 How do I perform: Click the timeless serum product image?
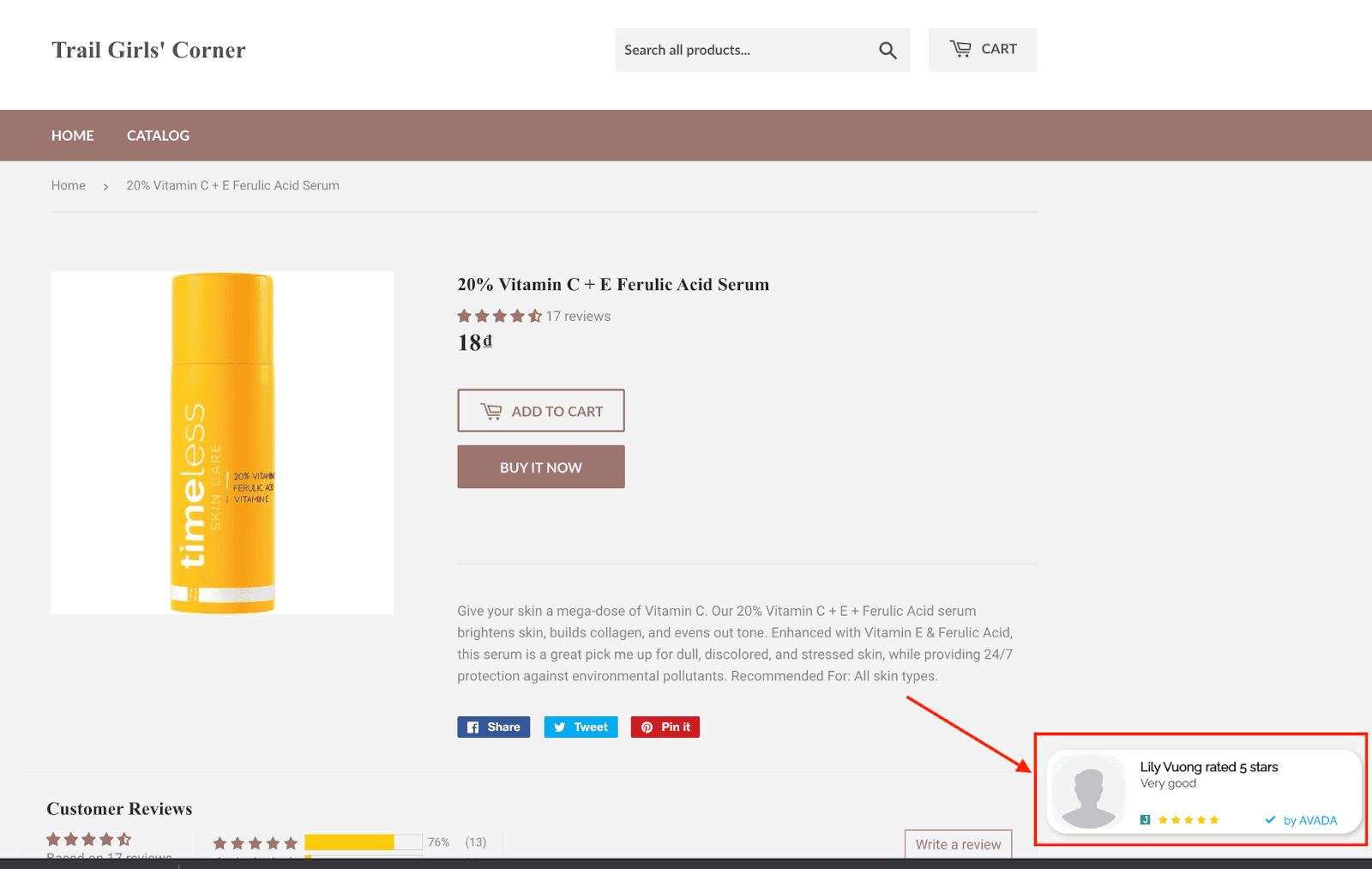coord(223,443)
